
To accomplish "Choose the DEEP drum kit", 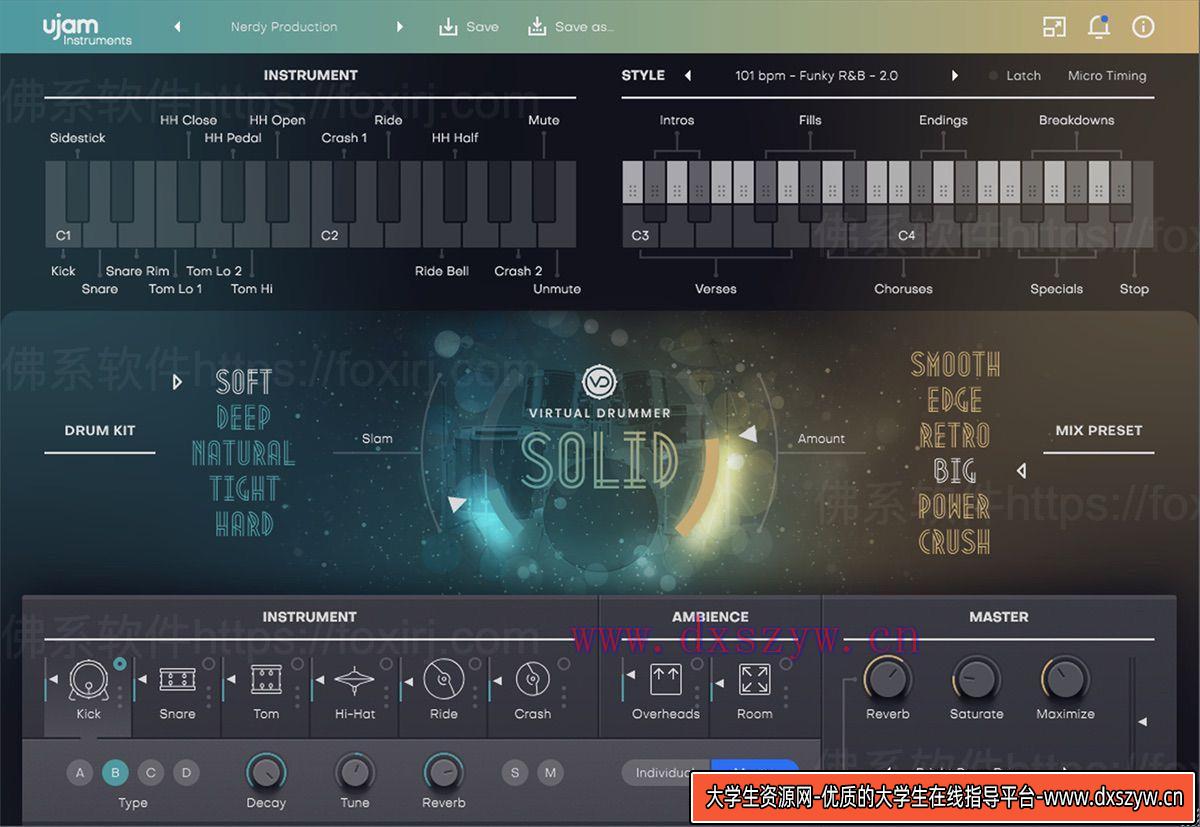I will [x=243, y=417].
